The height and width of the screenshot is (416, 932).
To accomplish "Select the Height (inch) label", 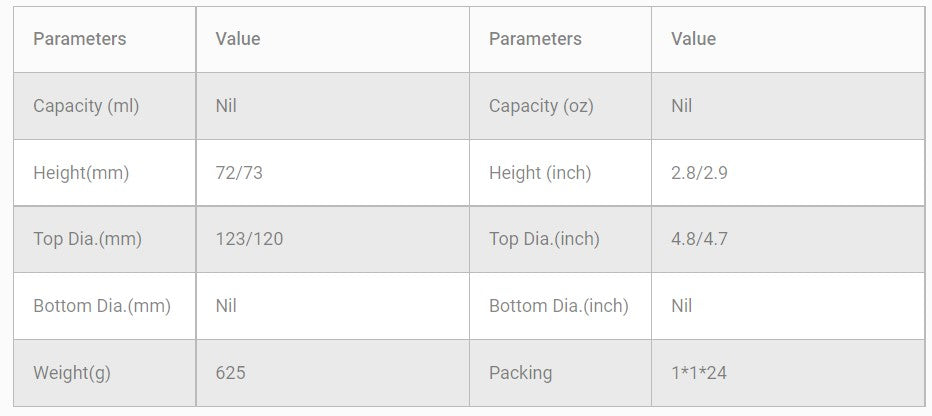I will (540, 173).
